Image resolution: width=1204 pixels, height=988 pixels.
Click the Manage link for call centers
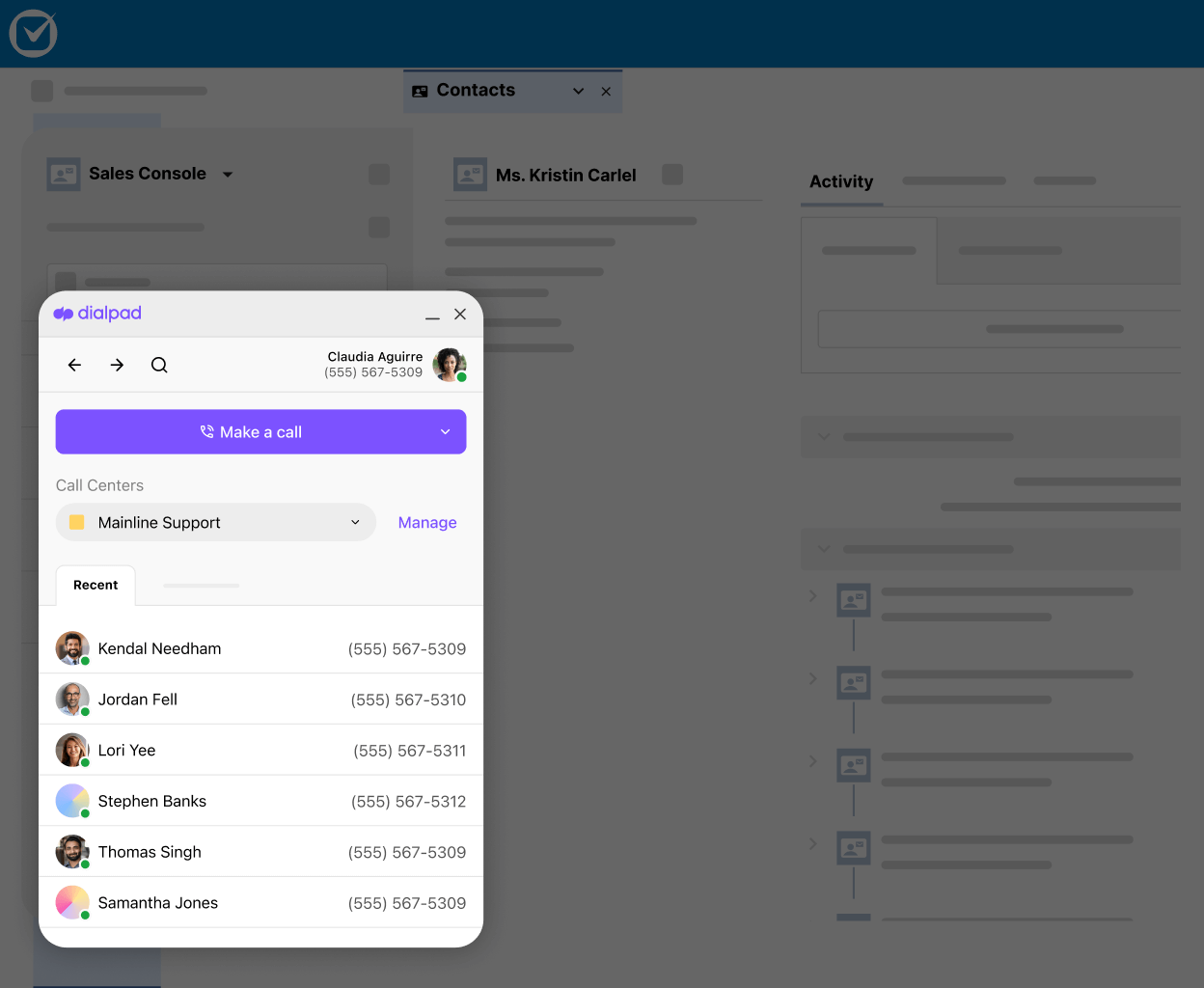click(x=427, y=522)
